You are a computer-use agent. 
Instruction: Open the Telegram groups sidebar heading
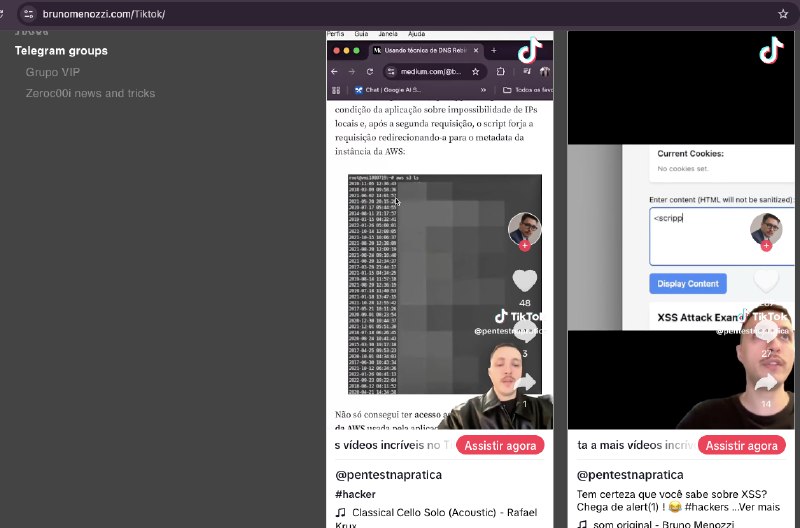click(x=61, y=51)
